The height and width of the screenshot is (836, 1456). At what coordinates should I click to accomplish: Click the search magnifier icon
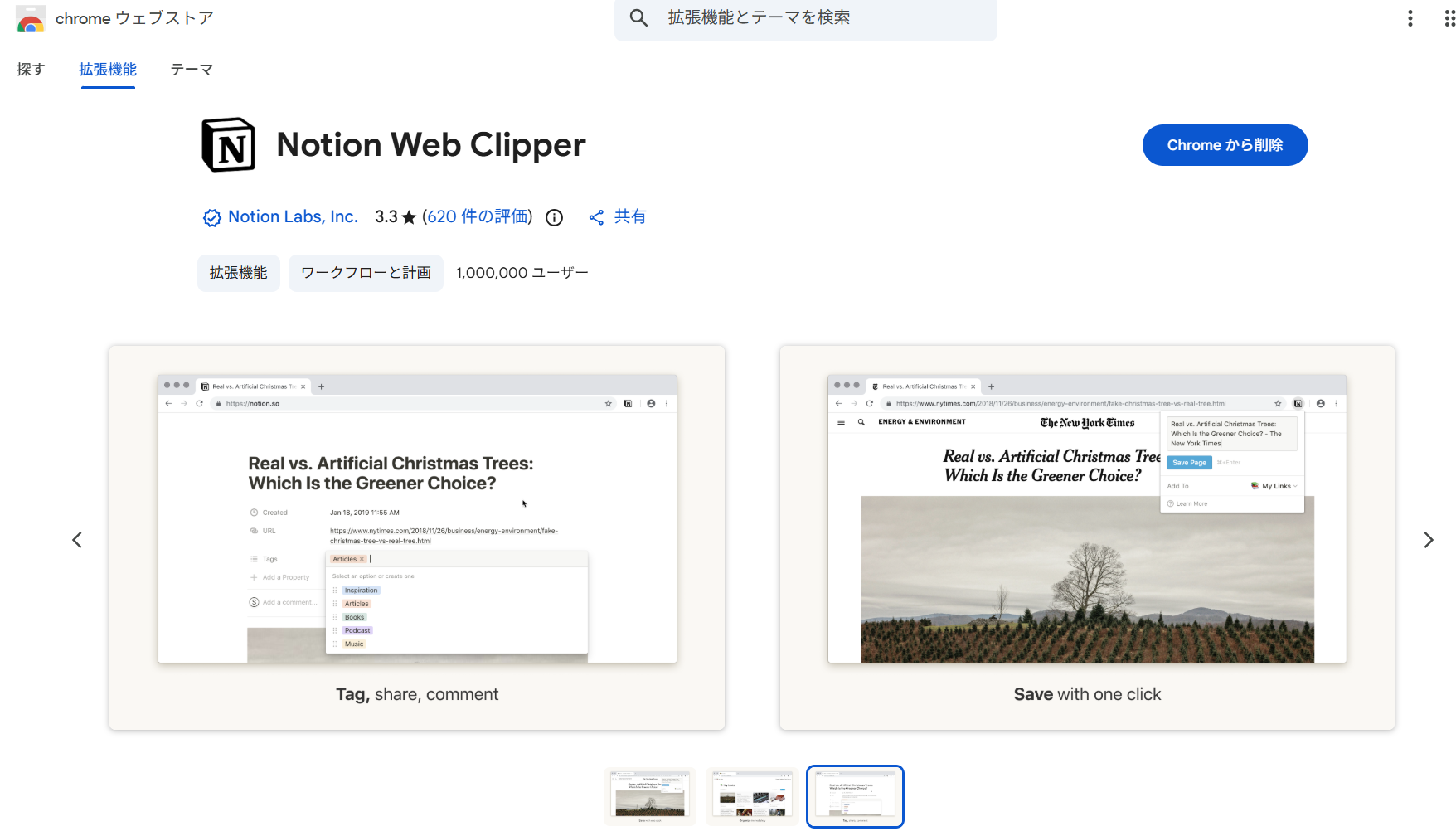(638, 17)
